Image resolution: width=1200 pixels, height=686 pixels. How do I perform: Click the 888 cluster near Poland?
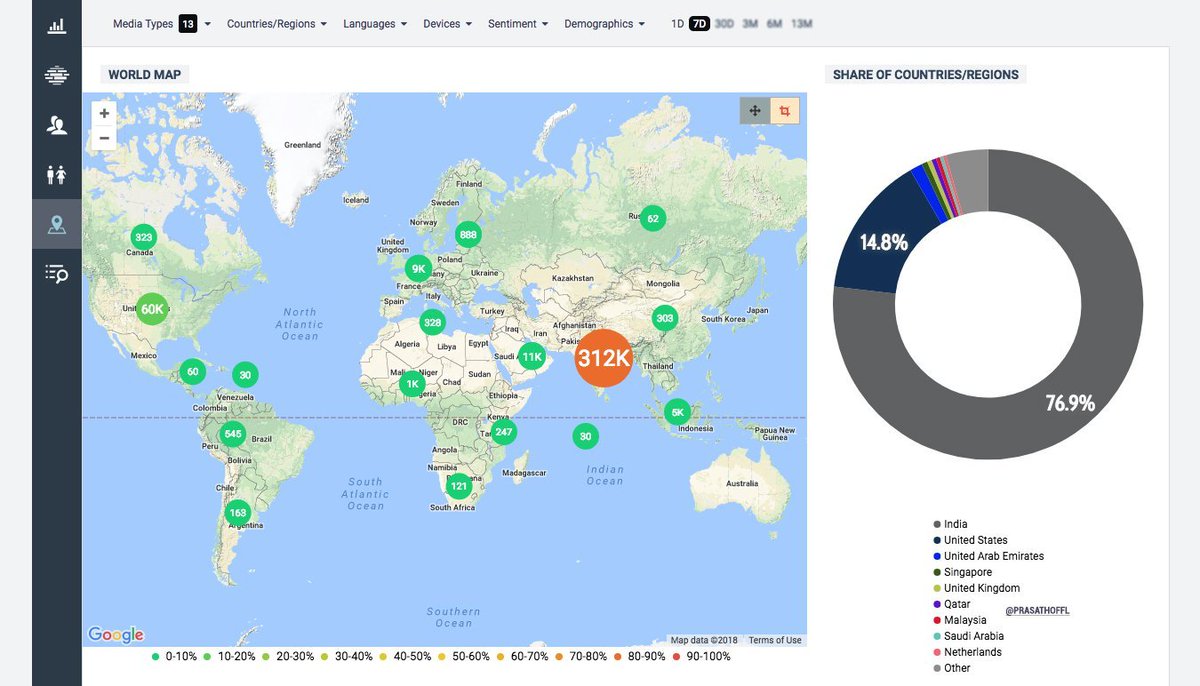(467, 235)
